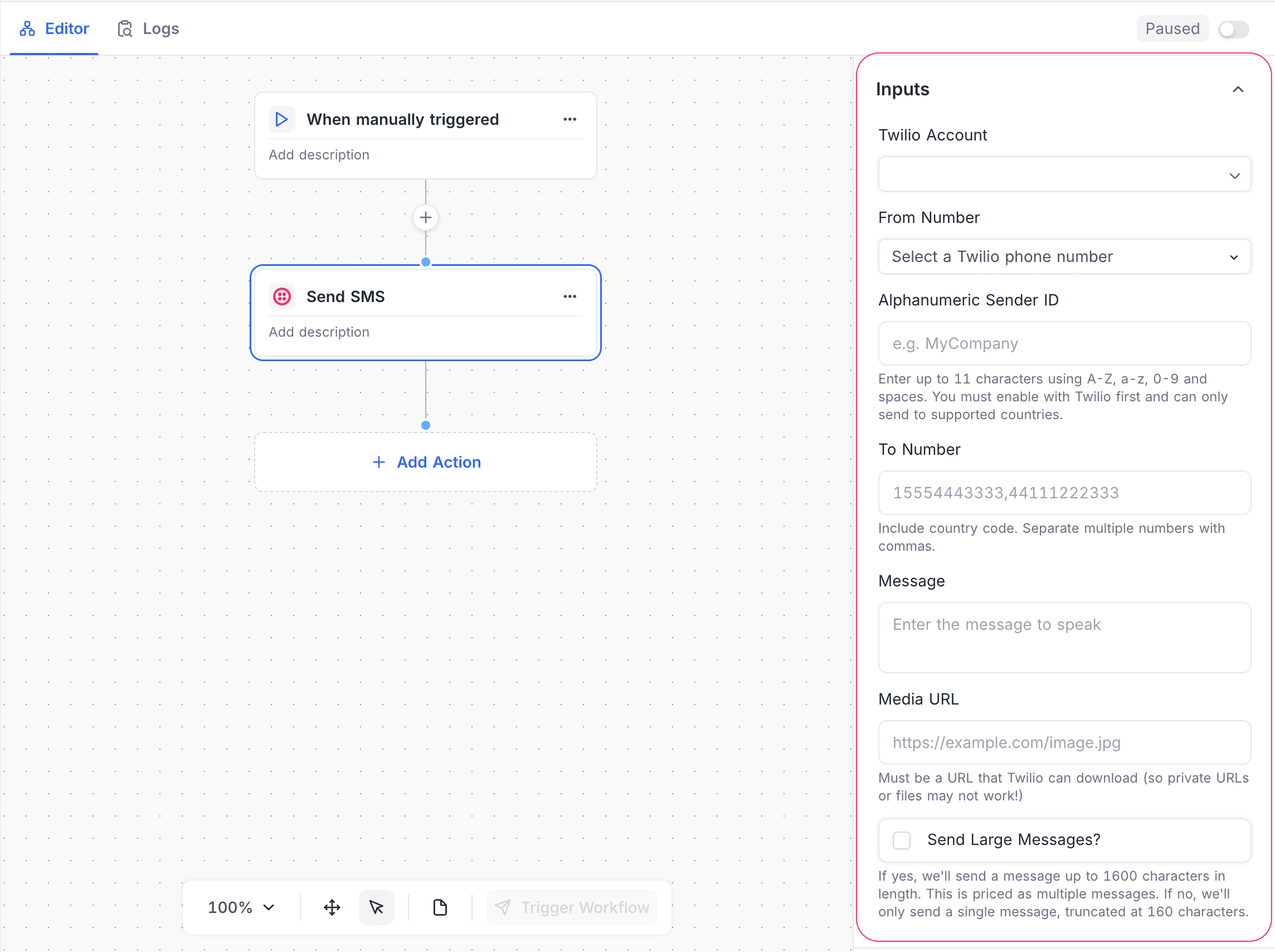Click the plus node connector icon
Screen dimensions: 1275x952
425,217
